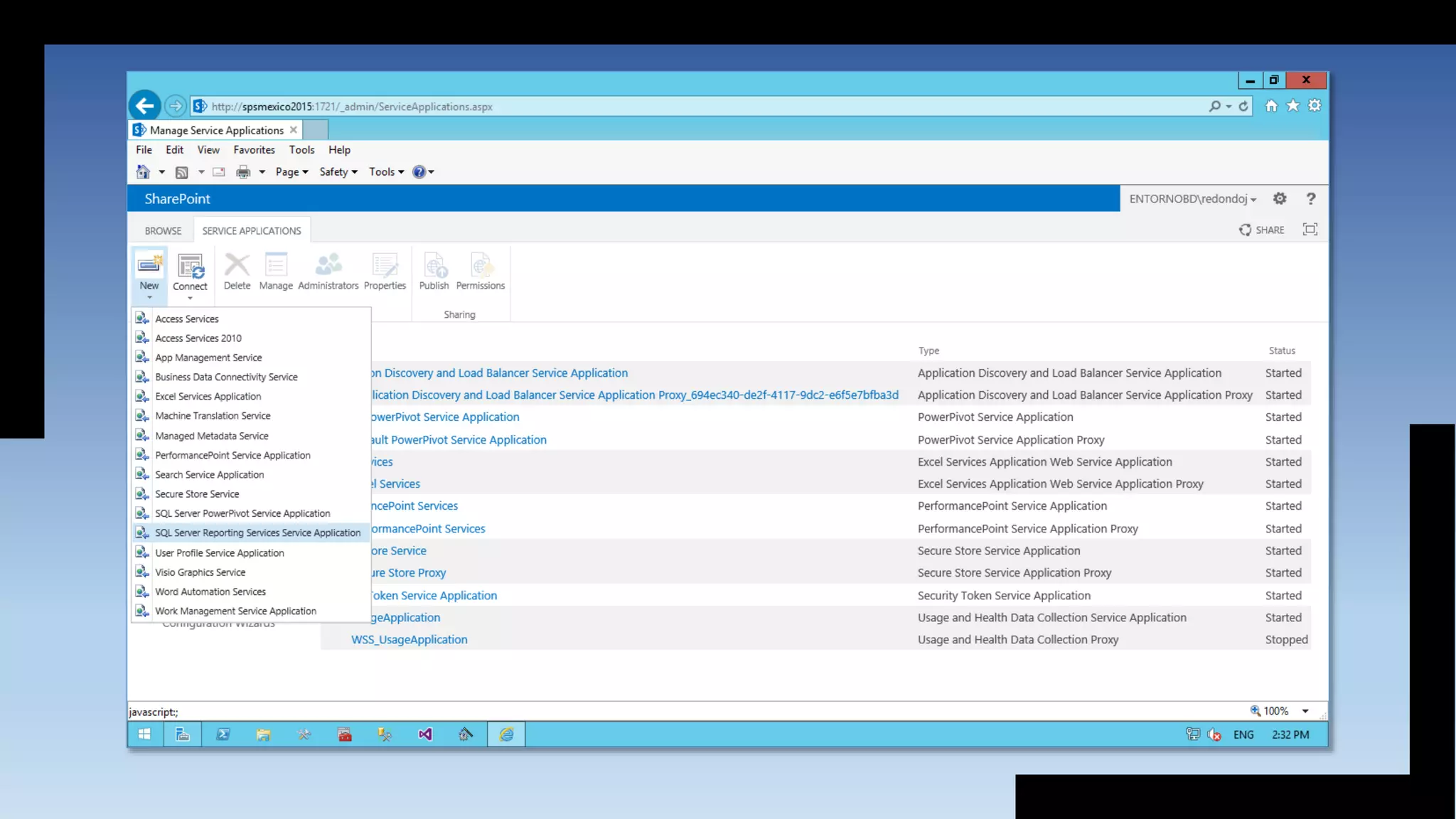Expand the ENTORNOBD\redondoj user dropdown
The width and height of the screenshot is (1456, 819).
pos(1193,199)
